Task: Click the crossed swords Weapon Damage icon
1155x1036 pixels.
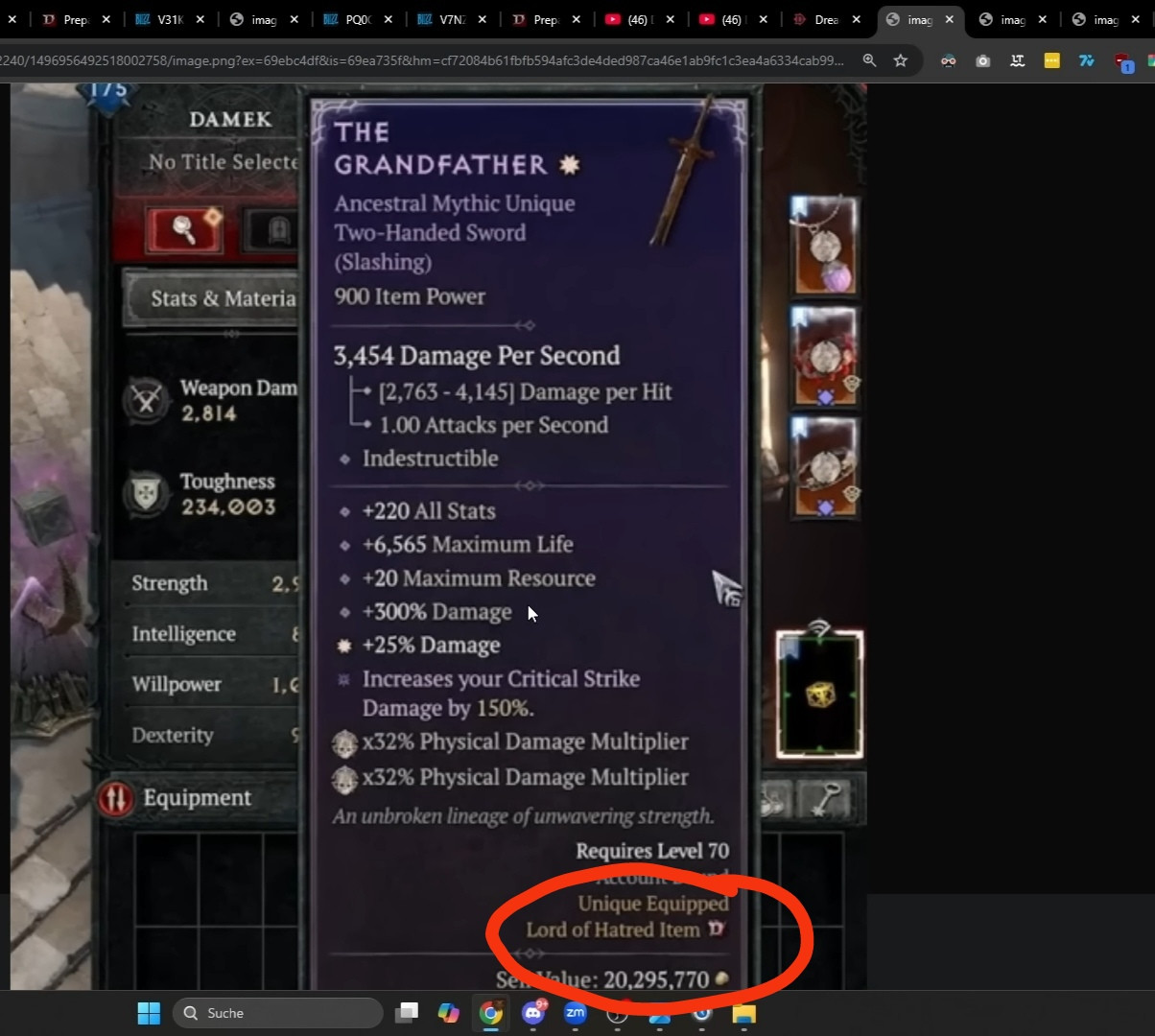Action: [146, 400]
